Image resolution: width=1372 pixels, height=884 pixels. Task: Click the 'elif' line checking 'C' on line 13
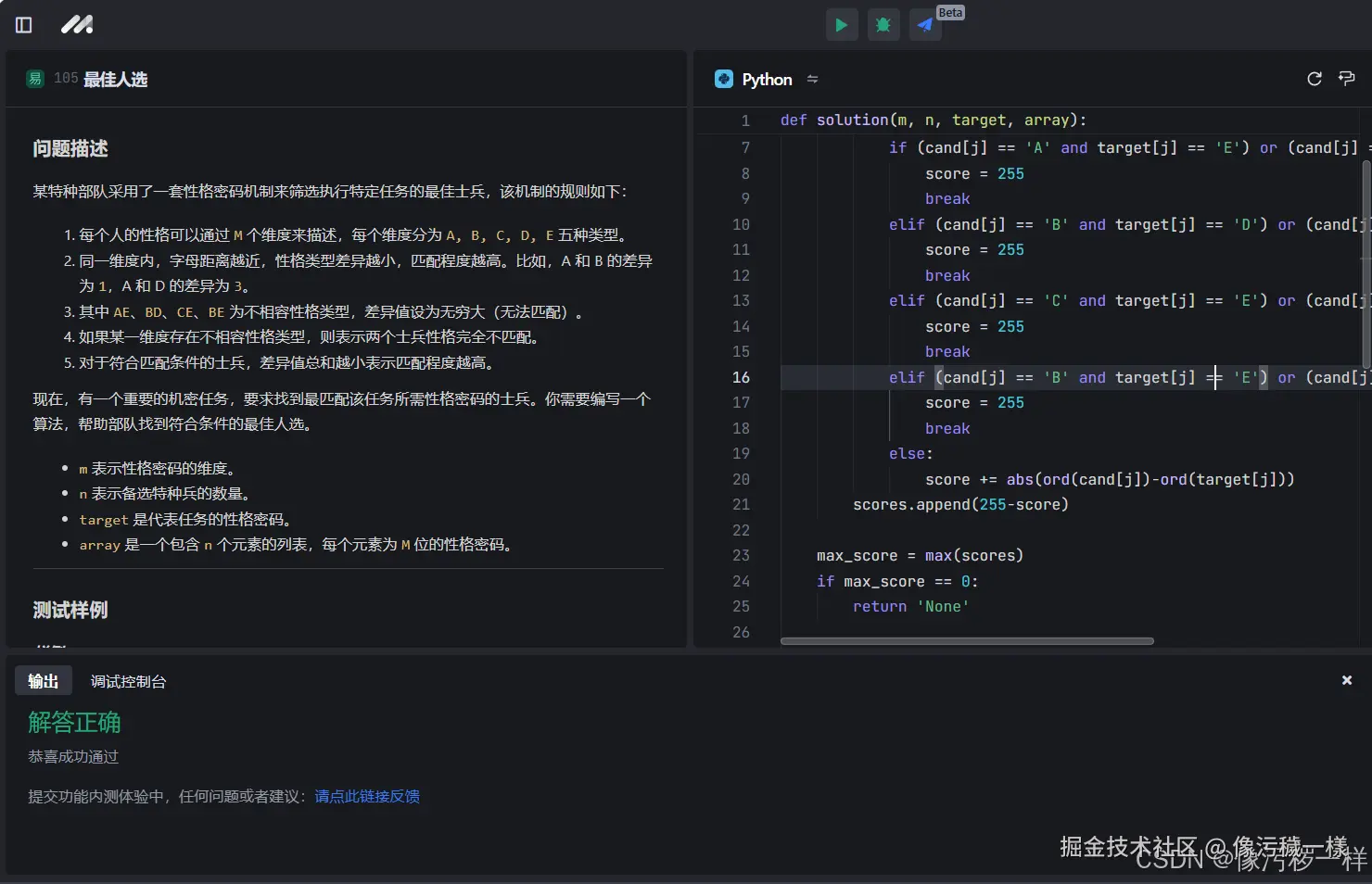[1129, 300]
